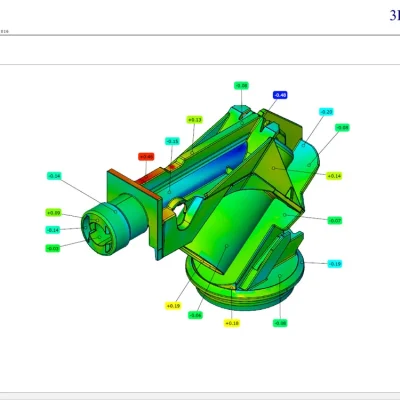Viewport: 400px width, 400px height.
Task: Select the keyhole-shaped opening on the model
Action: [x=179, y=212]
